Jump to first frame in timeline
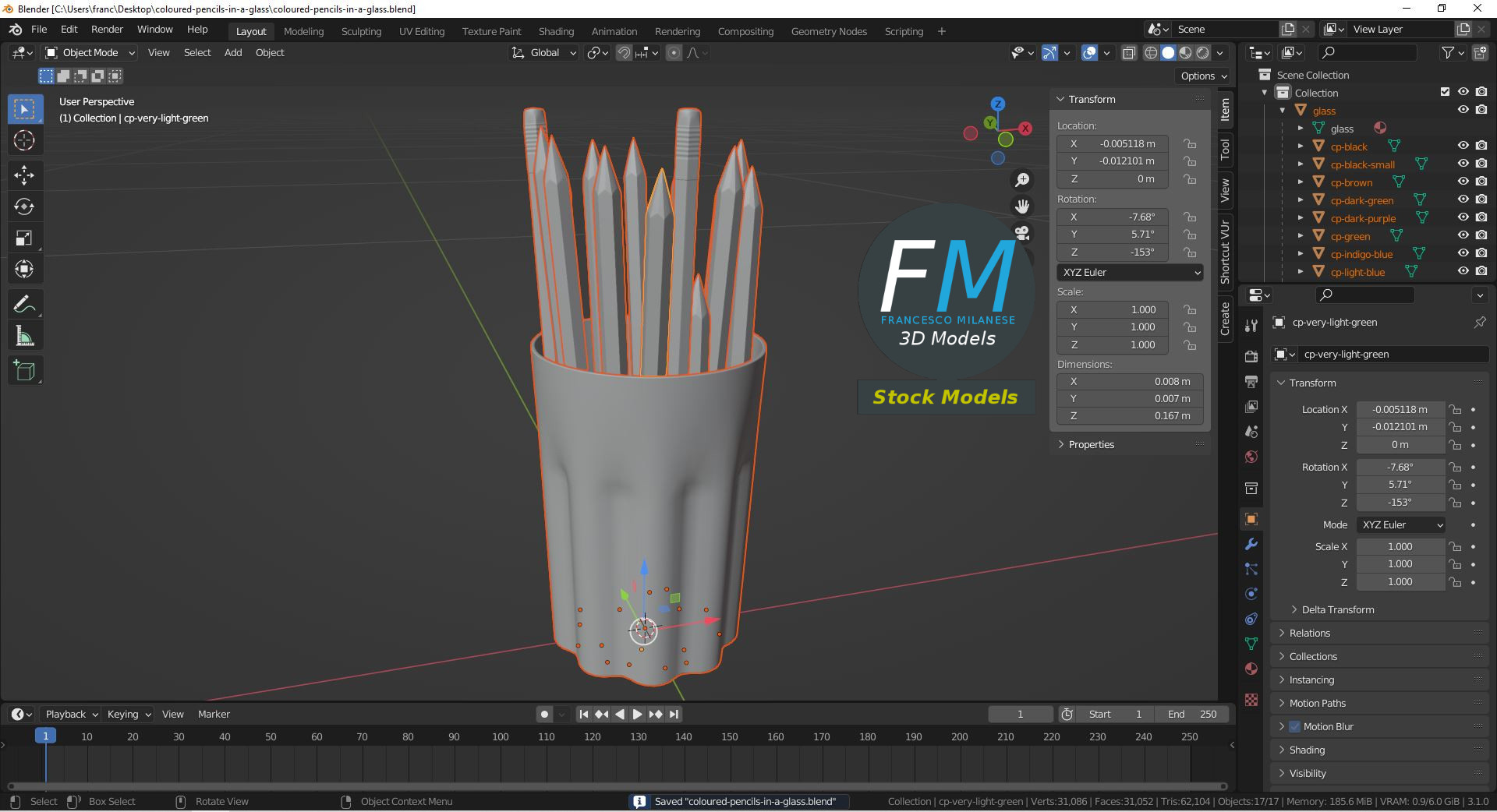Screen dimensions: 1497x812 pyautogui.click(x=583, y=714)
